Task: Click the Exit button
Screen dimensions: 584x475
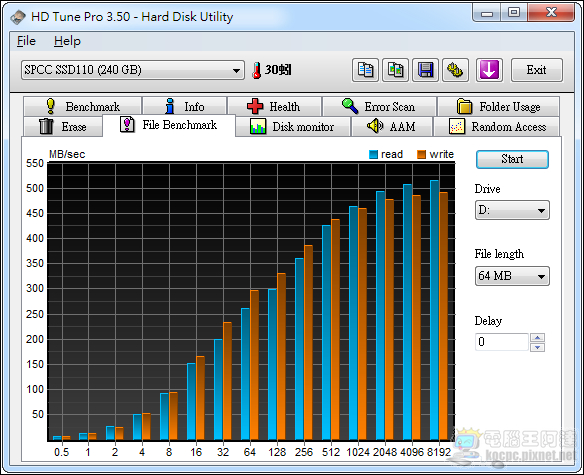Action: point(536,70)
